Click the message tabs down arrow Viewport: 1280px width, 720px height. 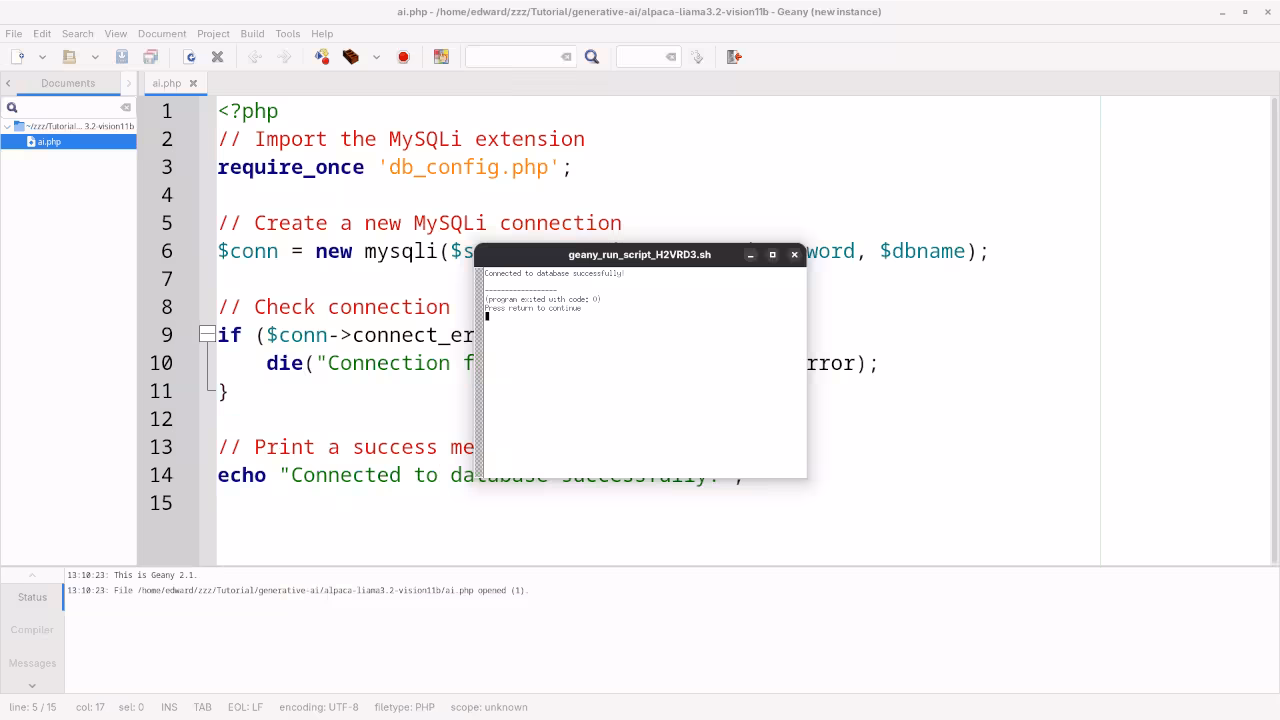tap(32, 685)
